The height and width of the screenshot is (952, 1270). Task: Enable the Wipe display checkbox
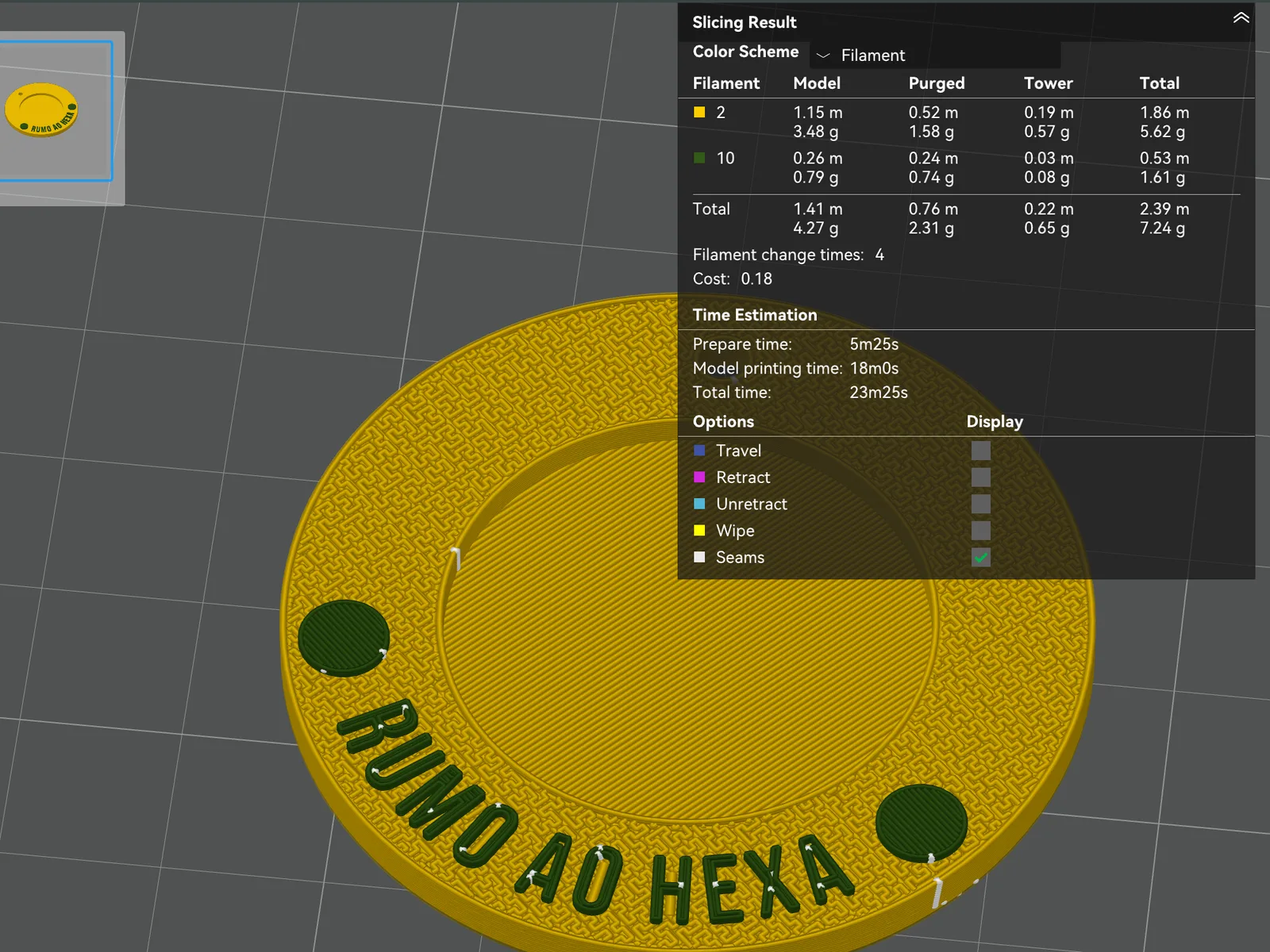click(x=981, y=531)
